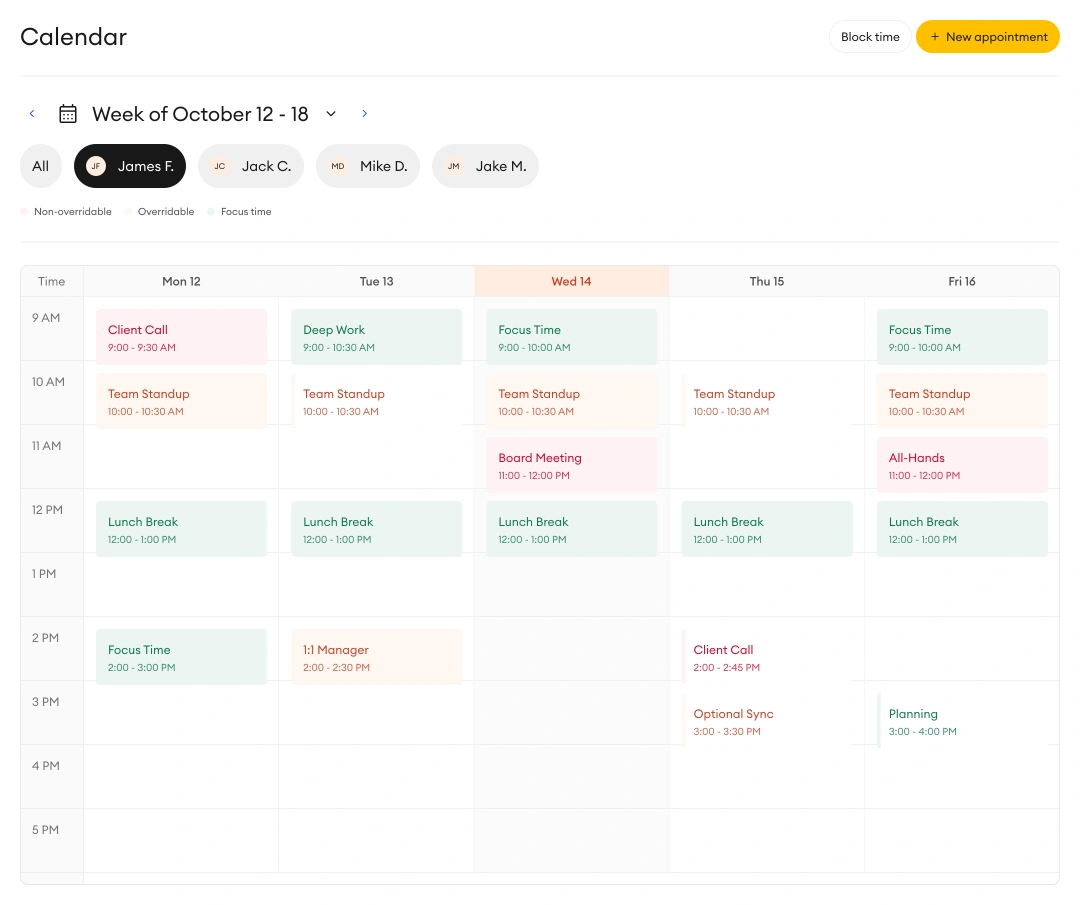The width and height of the screenshot is (1080, 905).
Task: Open Tuesday's Deep Work event
Action: pos(376,337)
